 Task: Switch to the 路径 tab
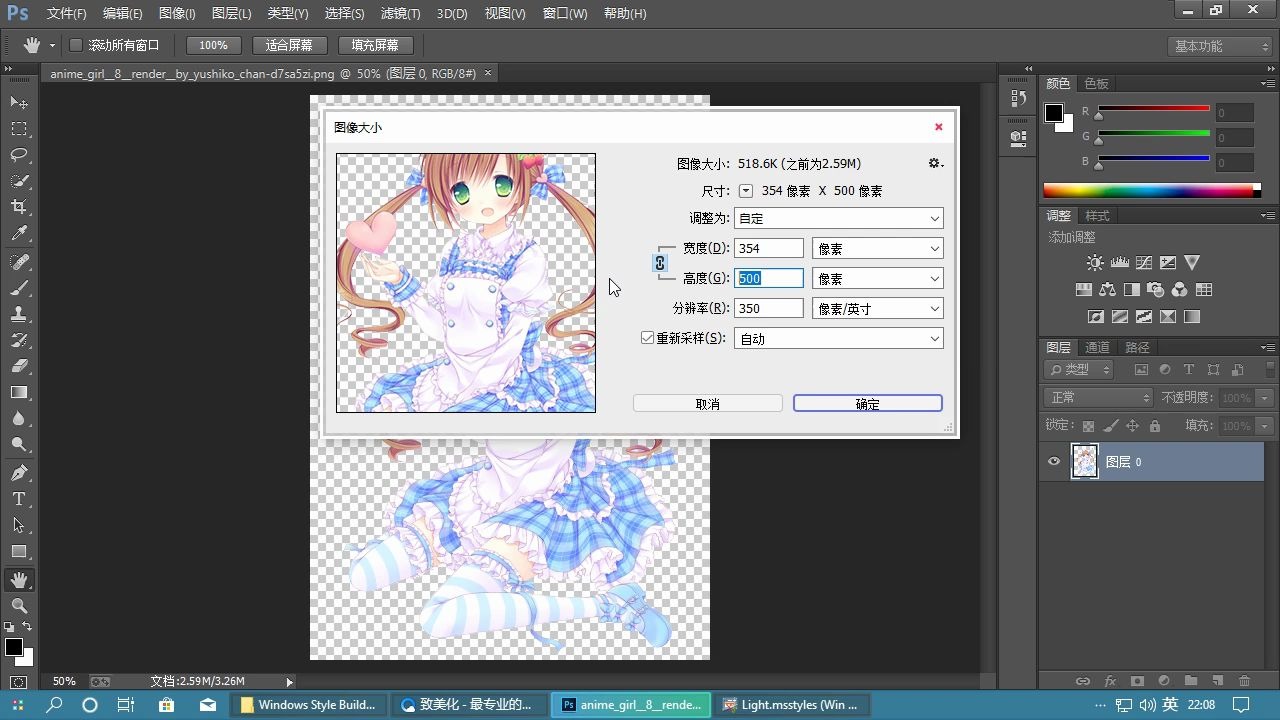coord(1137,347)
